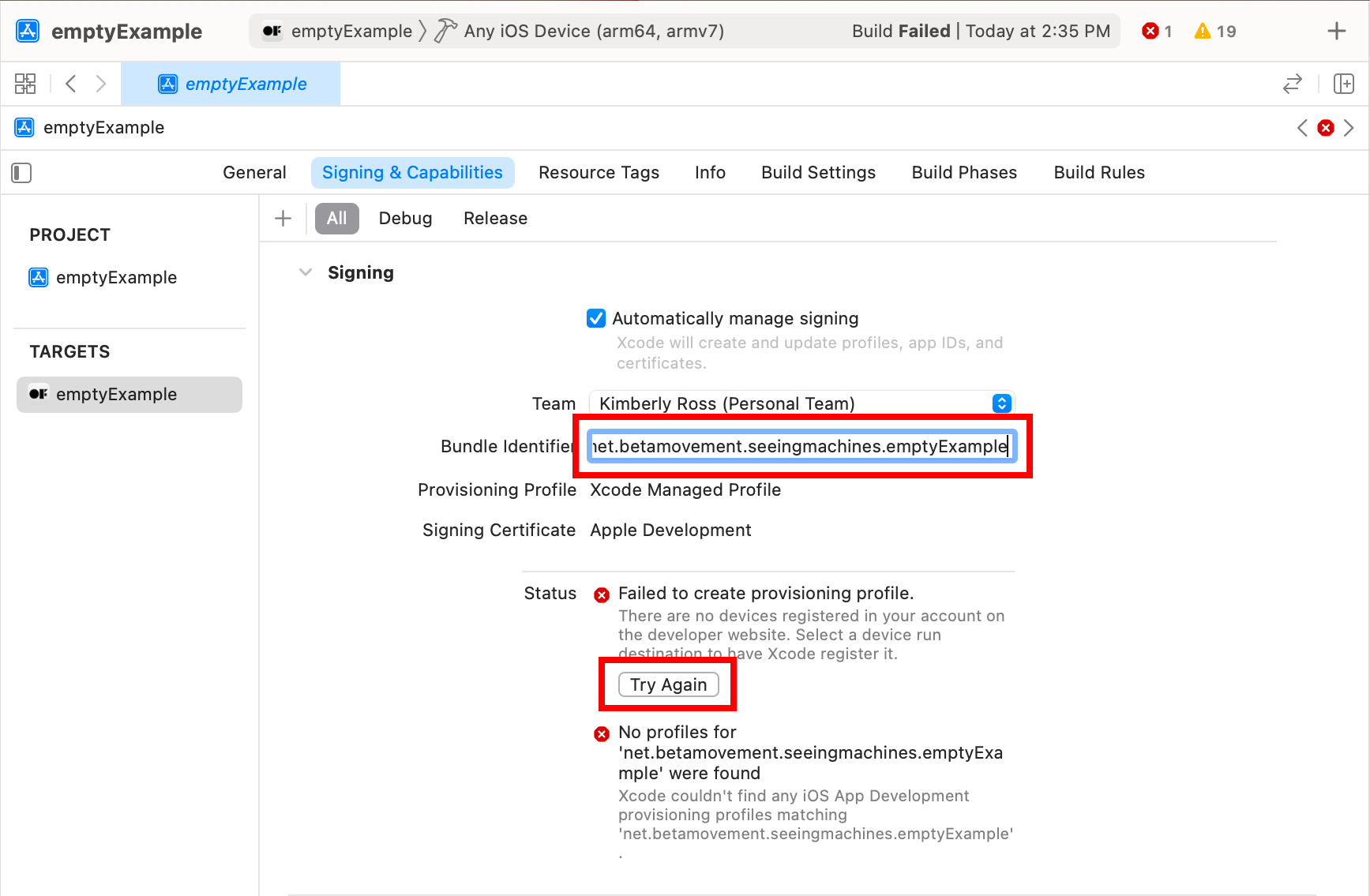
Task: Click the Xcode Managed Profile text
Action: coord(685,490)
